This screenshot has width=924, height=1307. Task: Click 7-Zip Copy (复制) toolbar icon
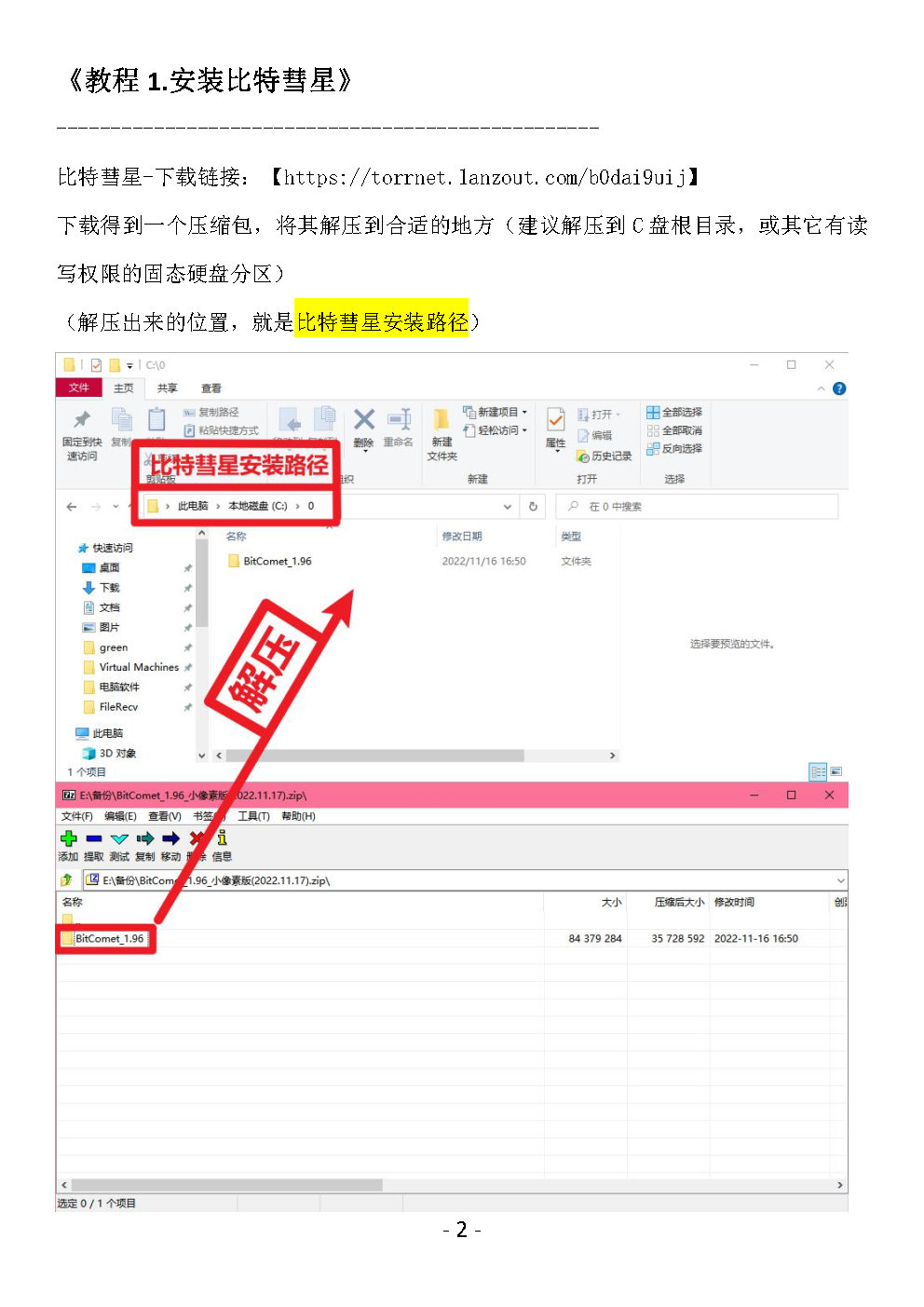(x=145, y=838)
